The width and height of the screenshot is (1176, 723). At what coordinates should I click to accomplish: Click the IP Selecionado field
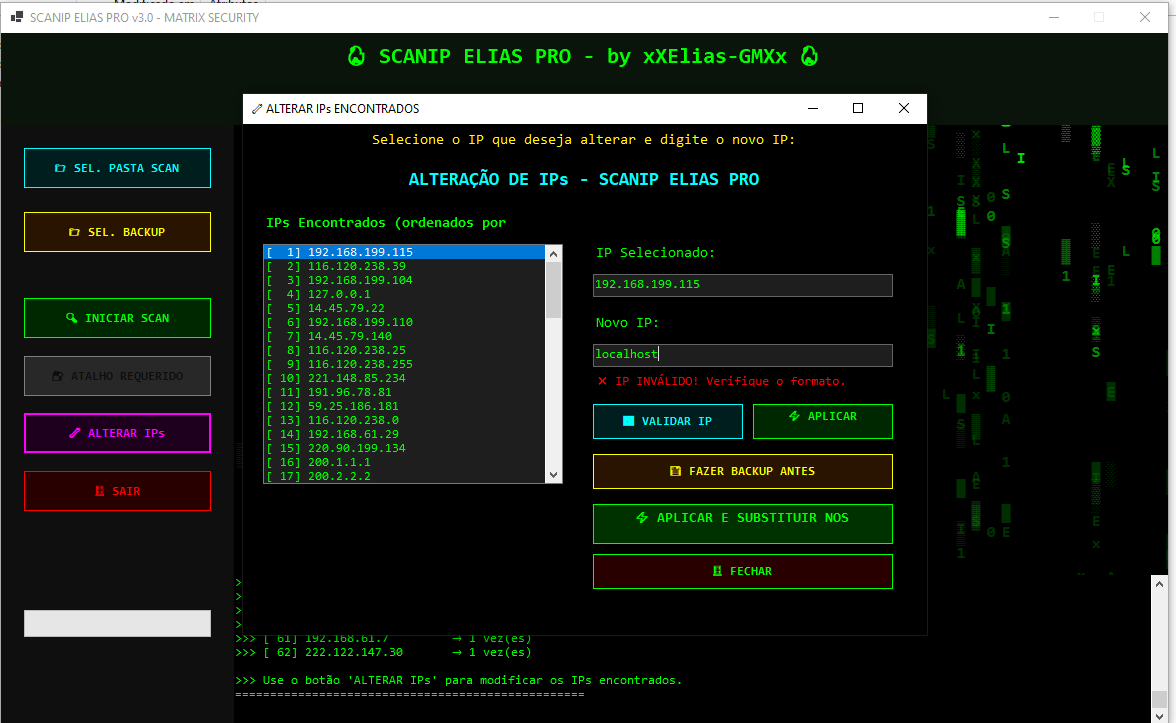tap(742, 285)
